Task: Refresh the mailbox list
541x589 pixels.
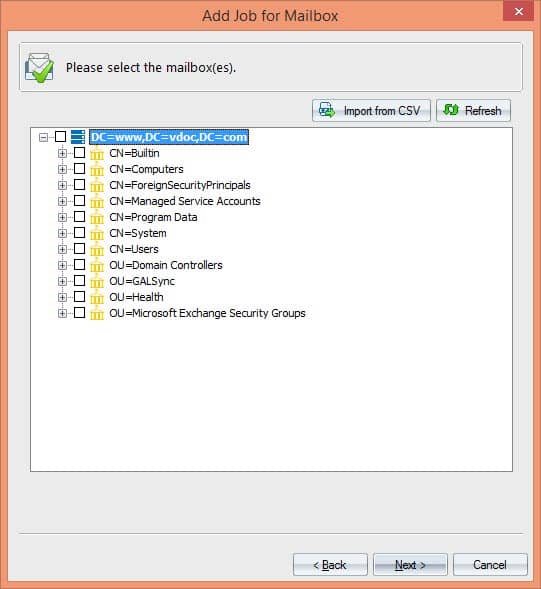Action: 473,110
